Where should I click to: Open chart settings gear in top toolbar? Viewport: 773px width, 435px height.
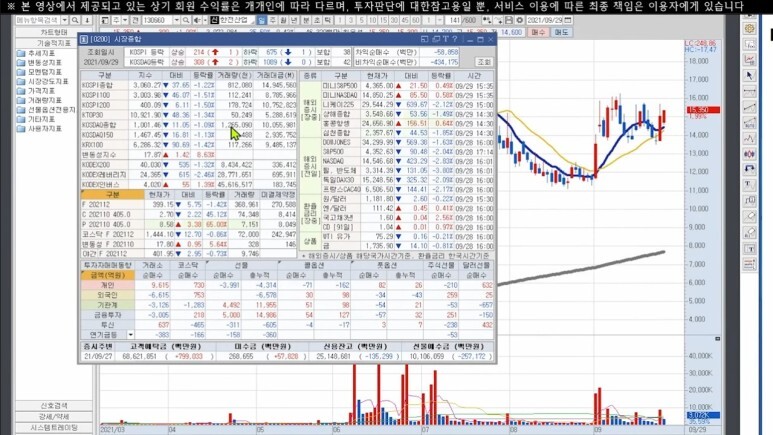pyautogui.click(x=520, y=20)
